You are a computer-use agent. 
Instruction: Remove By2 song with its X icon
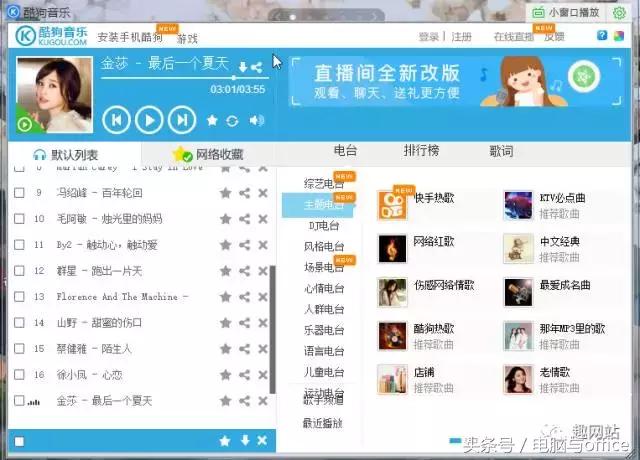click(263, 245)
